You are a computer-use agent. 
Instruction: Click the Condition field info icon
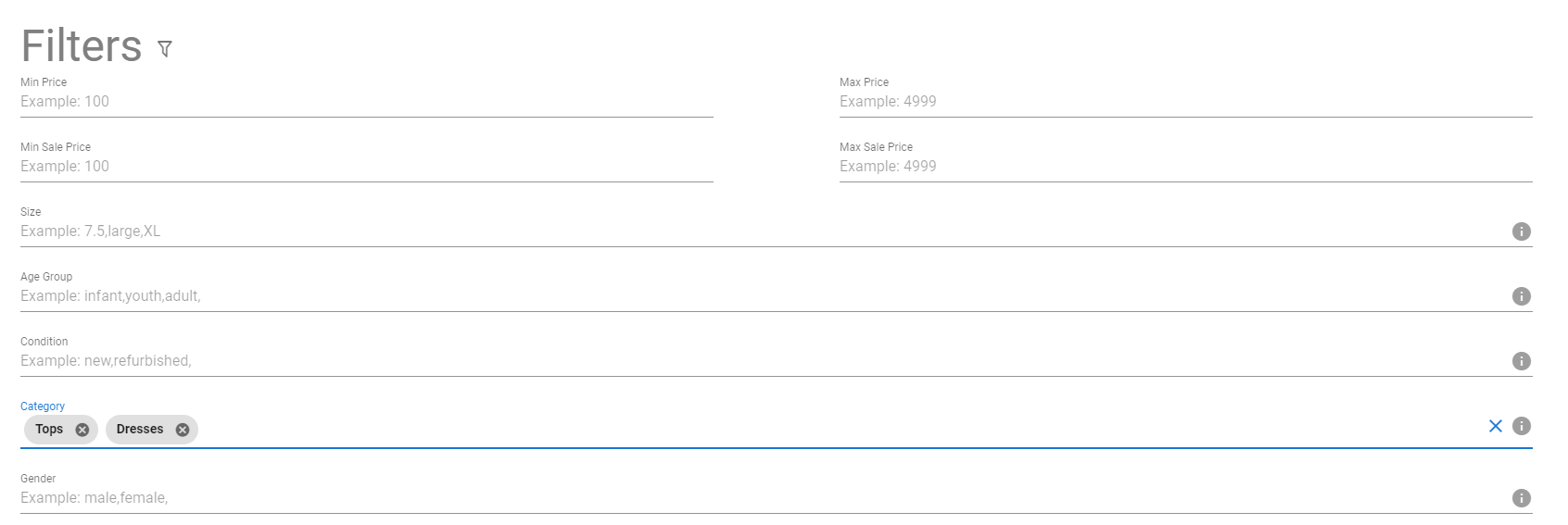pyautogui.click(x=1521, y=361)
